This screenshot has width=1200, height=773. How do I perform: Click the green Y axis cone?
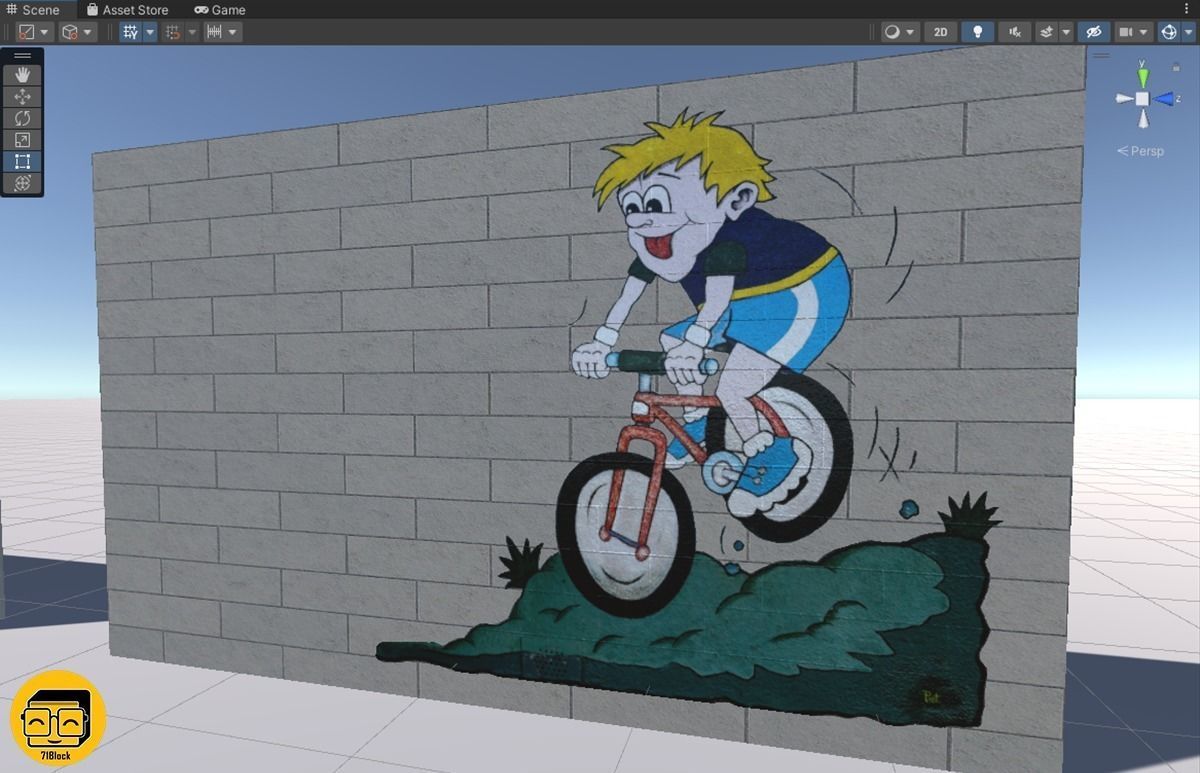[x=1142, y=77]
